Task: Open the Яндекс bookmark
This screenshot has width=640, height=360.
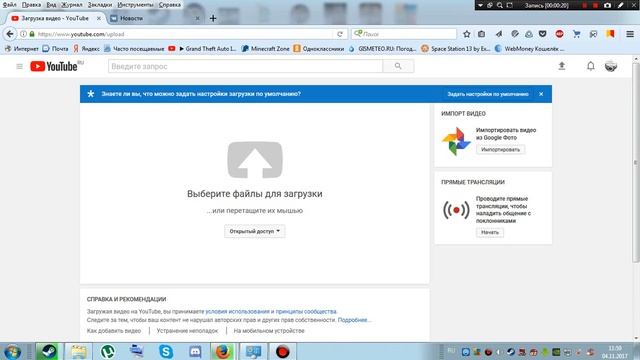Action: point(86,49)
